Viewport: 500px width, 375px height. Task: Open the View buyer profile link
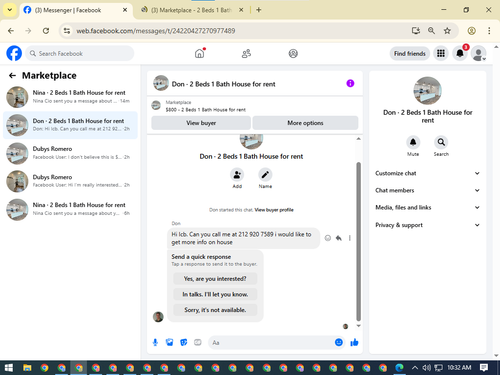274,210
